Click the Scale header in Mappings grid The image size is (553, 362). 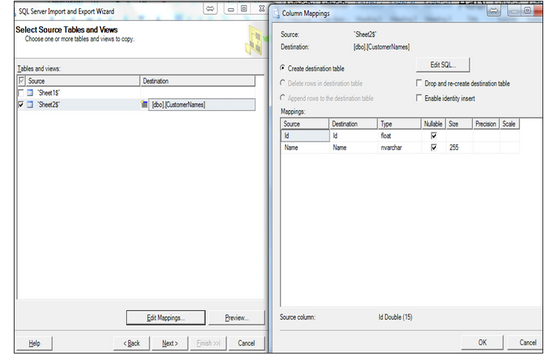(x=509, y=124)
